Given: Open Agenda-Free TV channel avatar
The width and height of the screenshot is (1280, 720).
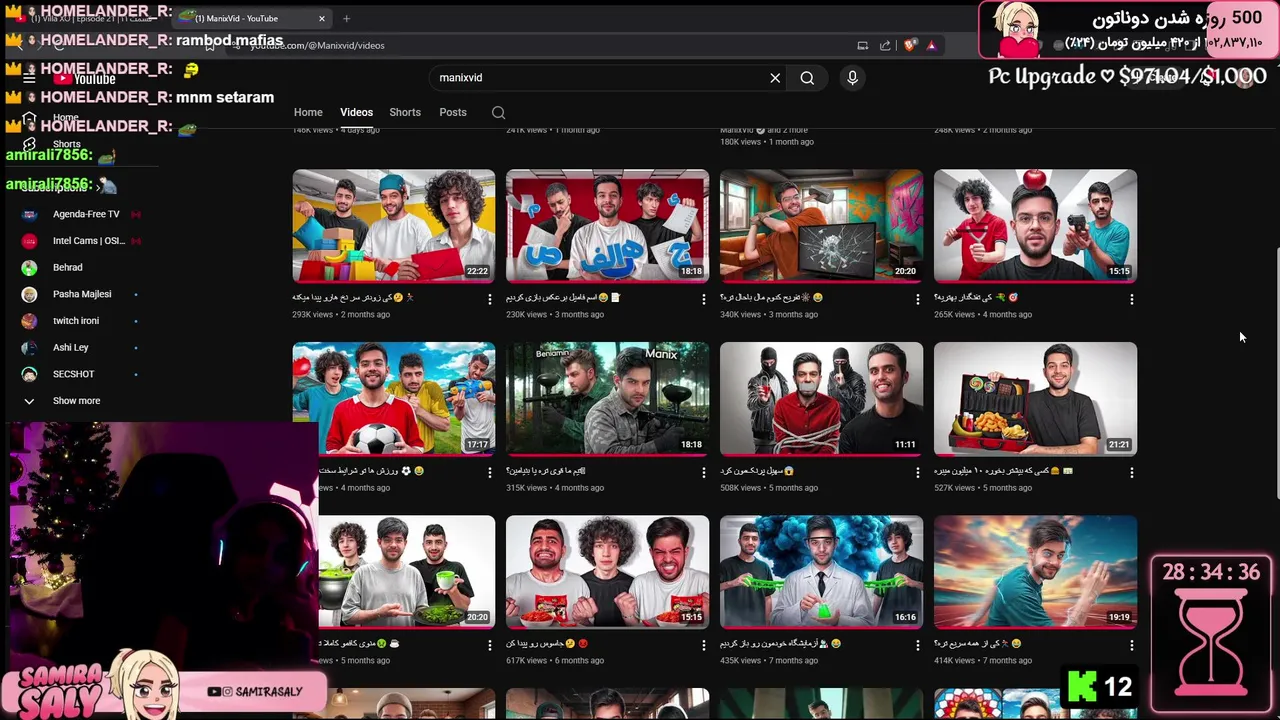Looking at the screenshot, I should click(29, 214).
